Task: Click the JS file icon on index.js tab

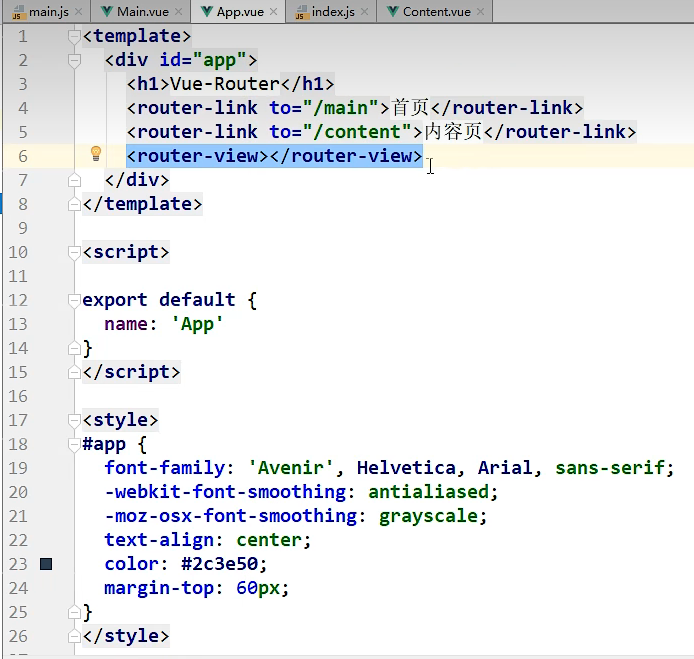Action: [x=301, y=12]
